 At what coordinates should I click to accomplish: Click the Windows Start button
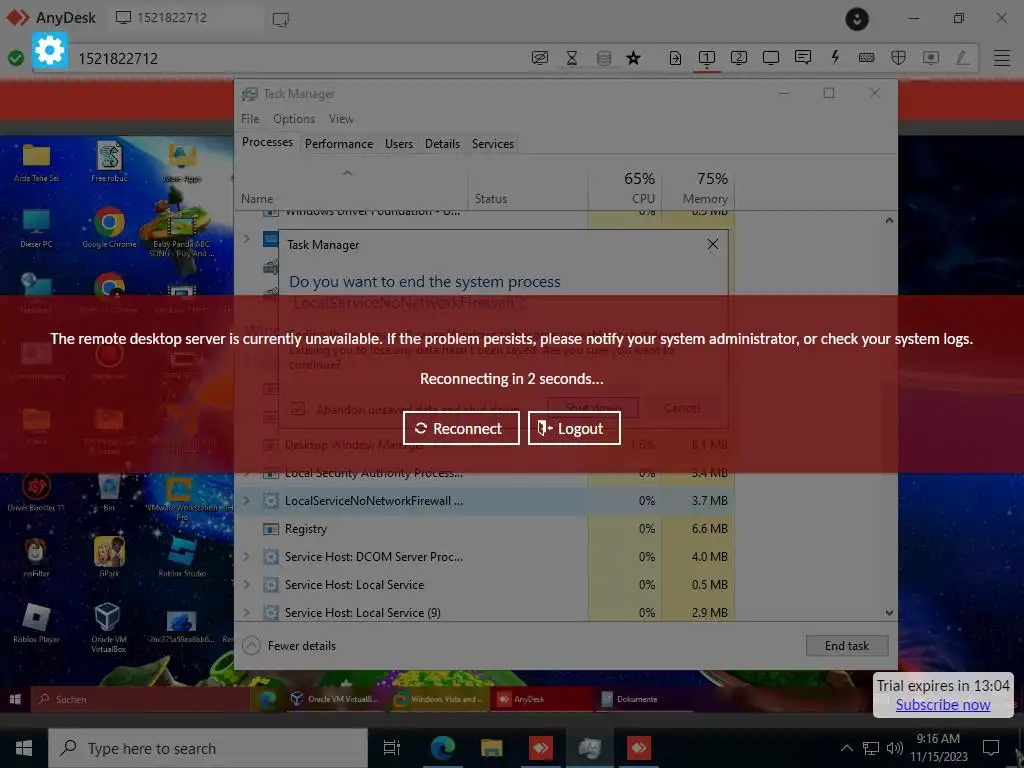pos(24,748)
